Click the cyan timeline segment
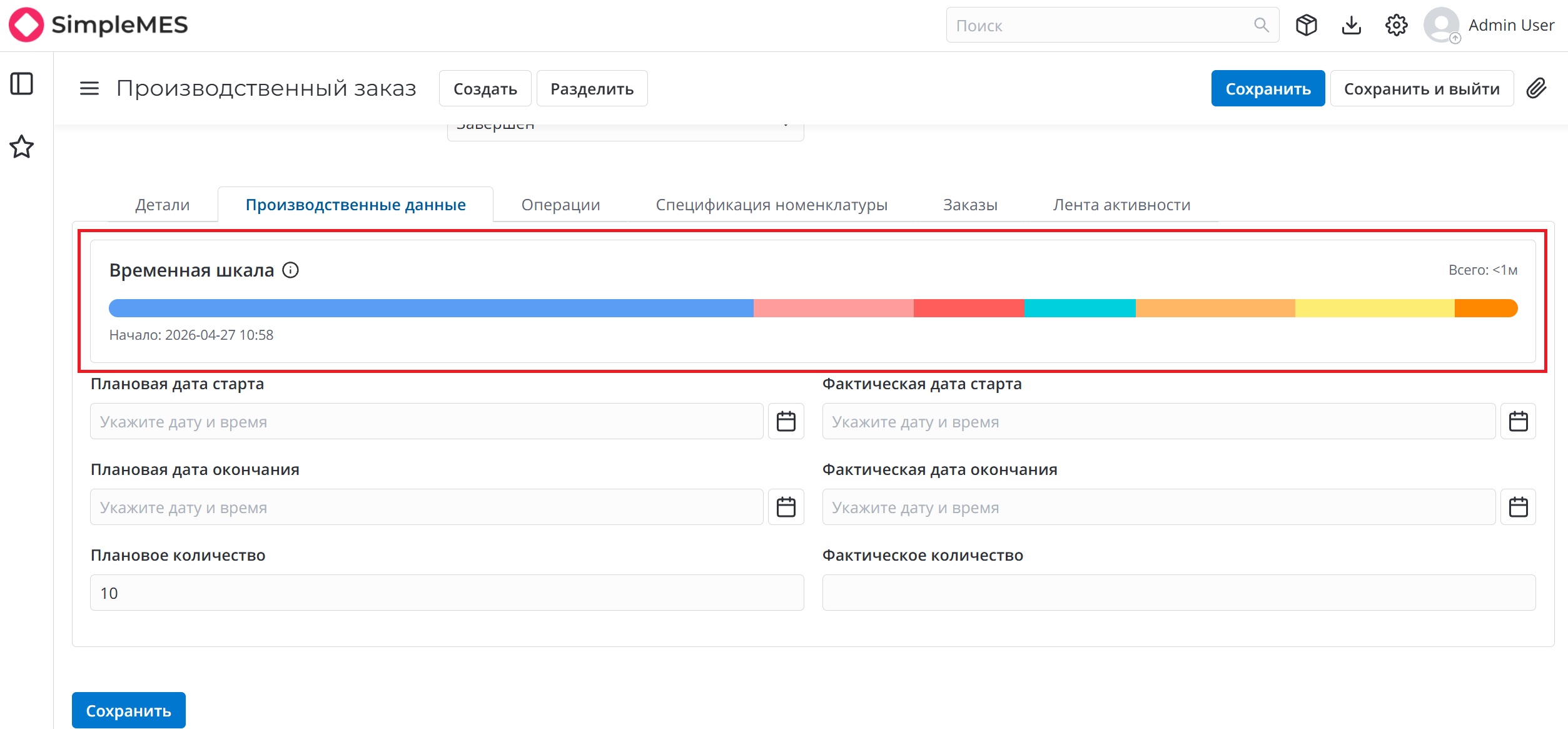Image resolution: width=1568 pixels, height=729 pixels. [1080, 308]
